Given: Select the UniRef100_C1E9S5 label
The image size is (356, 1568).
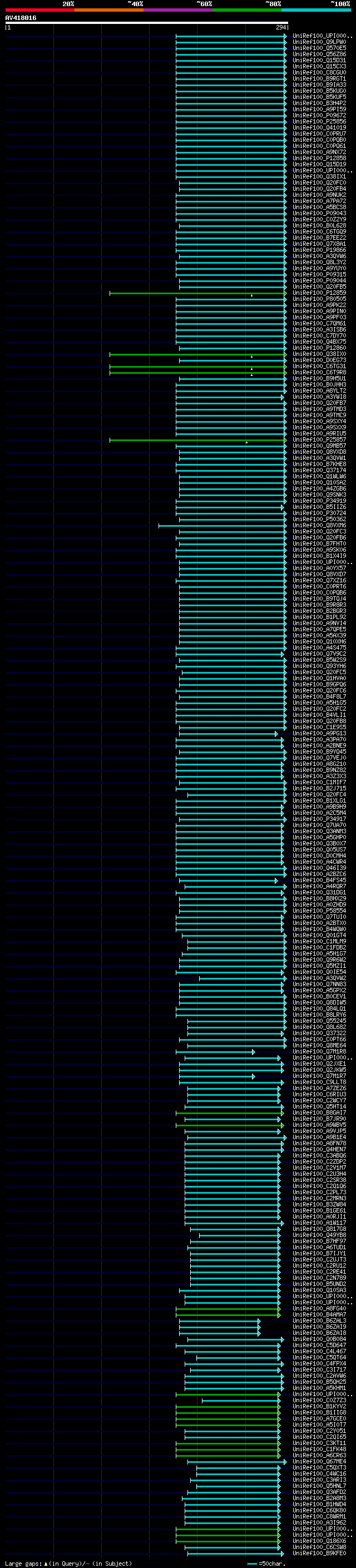Looking at the screenshot, I should (319, 727).
